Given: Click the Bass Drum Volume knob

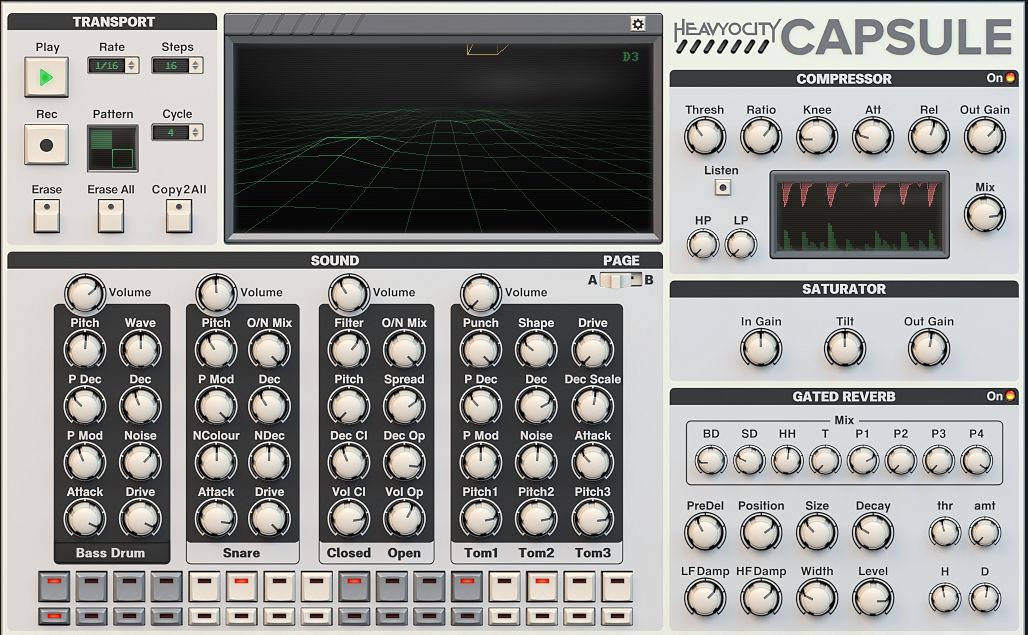Looking at the screenshot, I should pyautogui.click(x=85, y=294).
